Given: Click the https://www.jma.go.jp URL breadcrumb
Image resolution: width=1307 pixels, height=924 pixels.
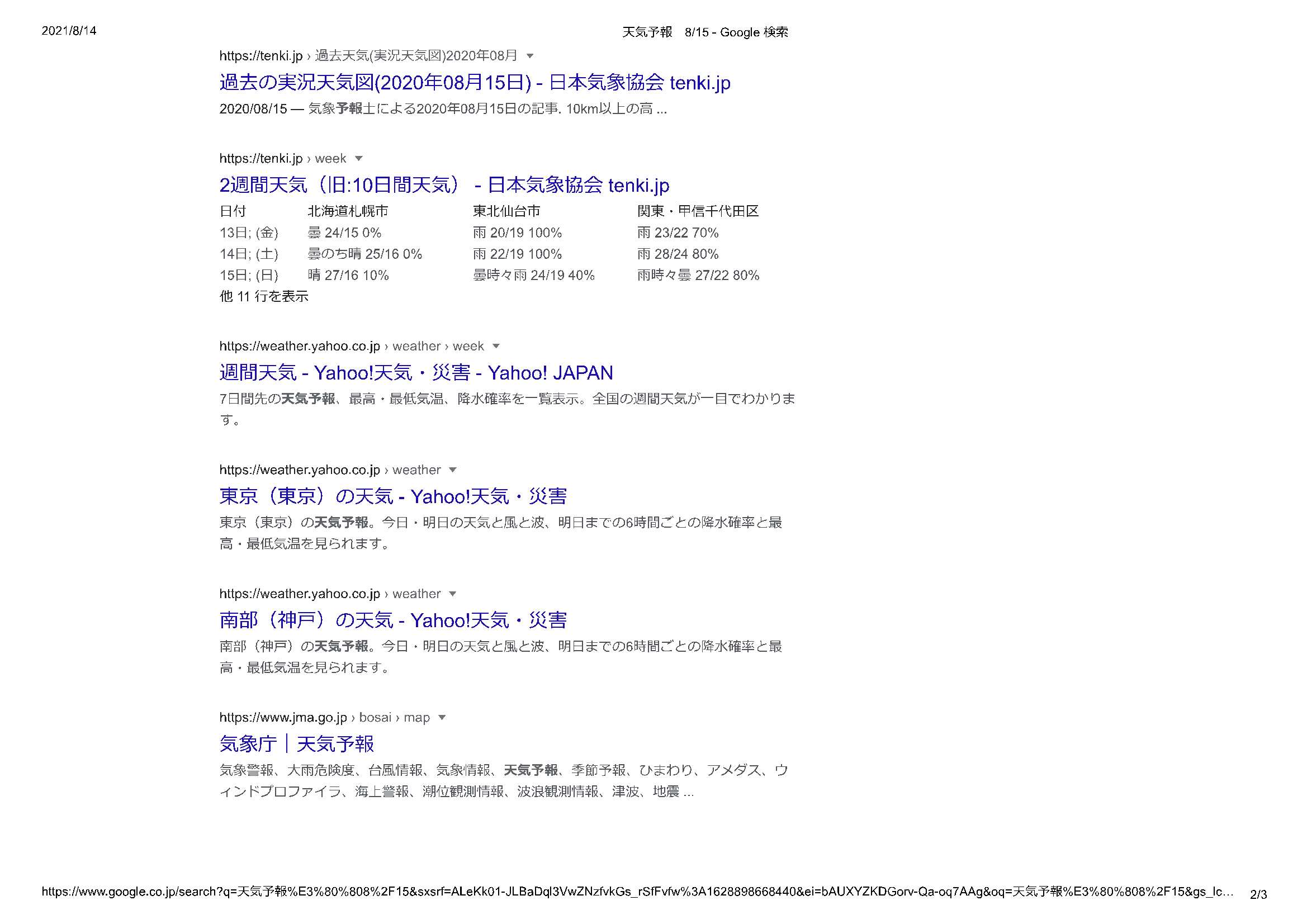Looking at the screenshot, I should coord(283,717).
